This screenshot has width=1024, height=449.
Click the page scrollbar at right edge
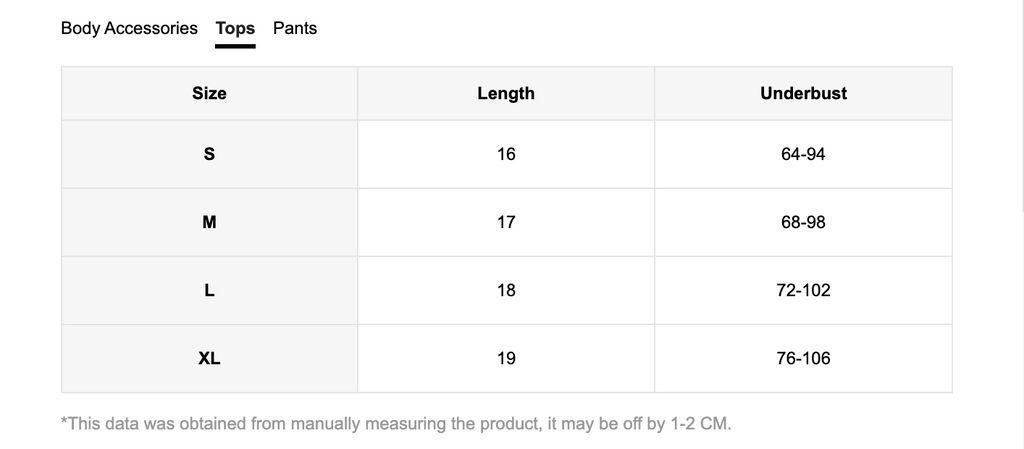(x=1022, y=104)
